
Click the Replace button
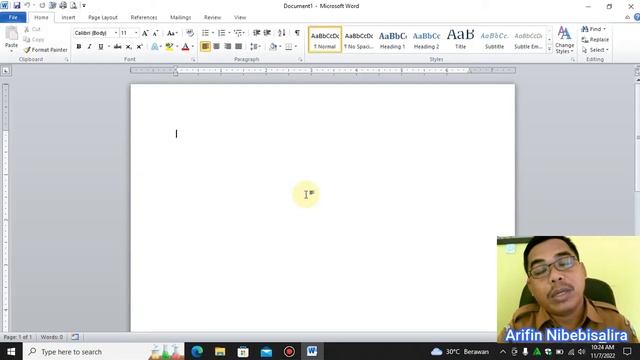tap(595, 40)
